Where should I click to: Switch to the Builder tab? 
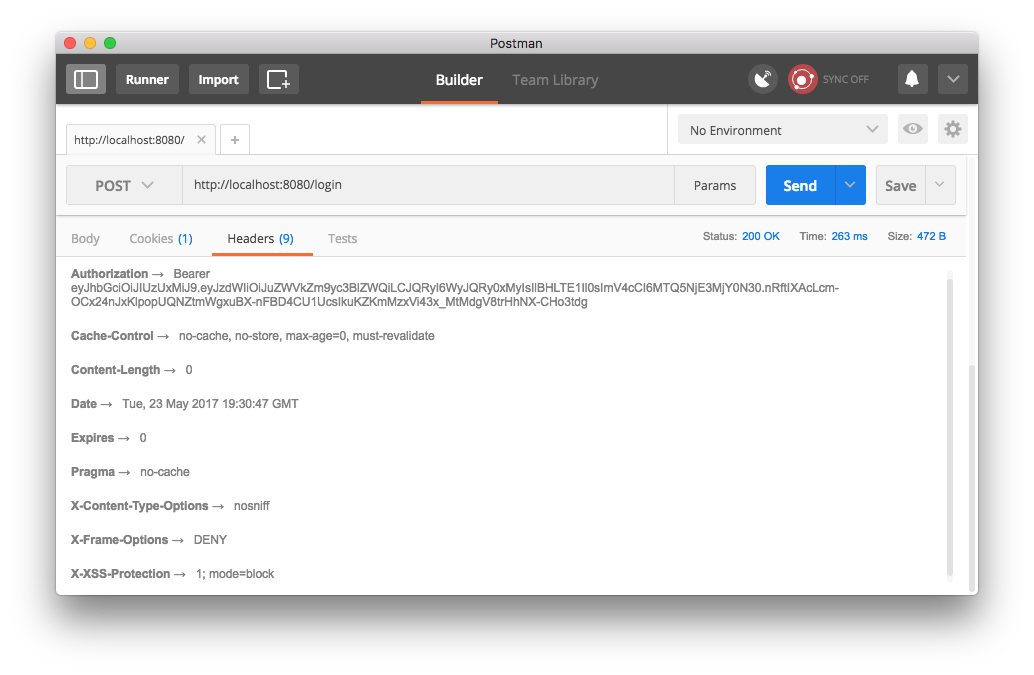(x=459, y=80)
